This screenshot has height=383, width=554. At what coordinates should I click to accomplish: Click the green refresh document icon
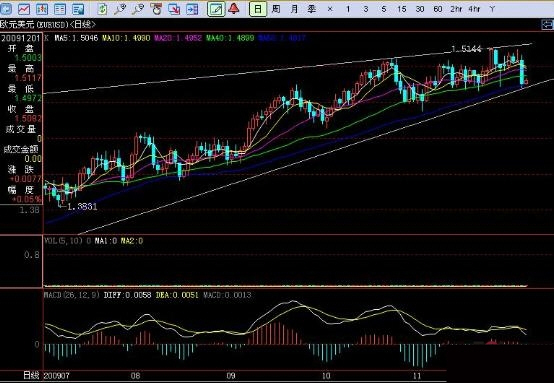click(x=102, y=9)
